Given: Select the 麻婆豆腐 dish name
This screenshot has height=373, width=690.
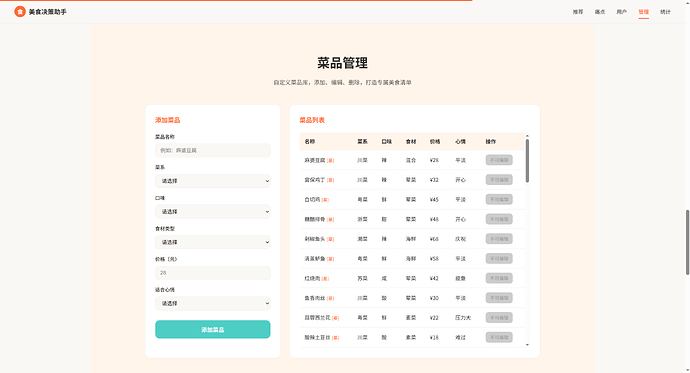Looking at the screenshot, I should 315,160.
